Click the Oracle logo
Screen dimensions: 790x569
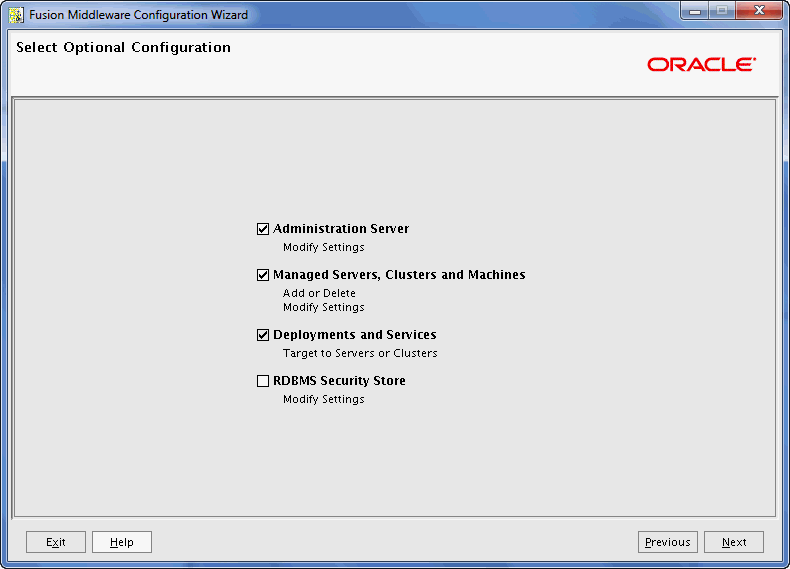click(701, 65)
